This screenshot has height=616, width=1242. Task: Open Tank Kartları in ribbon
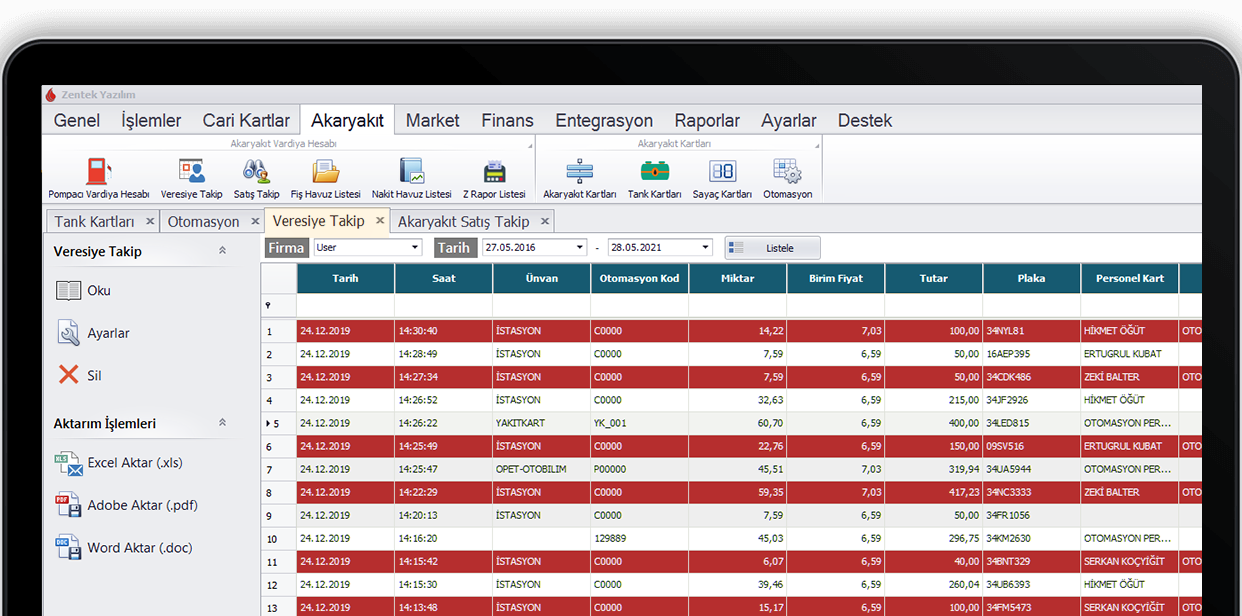[654, 171]
